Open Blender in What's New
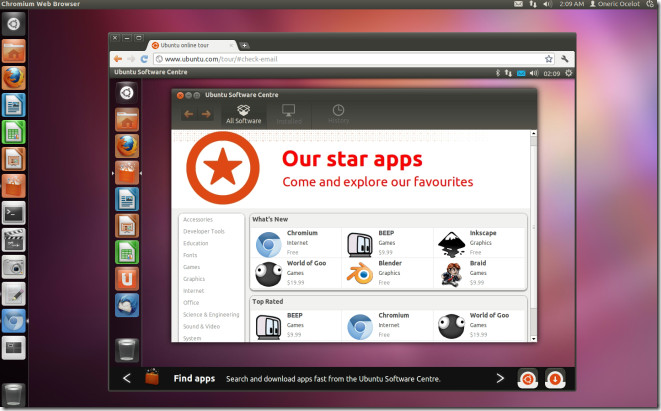 tap(387, 273)
